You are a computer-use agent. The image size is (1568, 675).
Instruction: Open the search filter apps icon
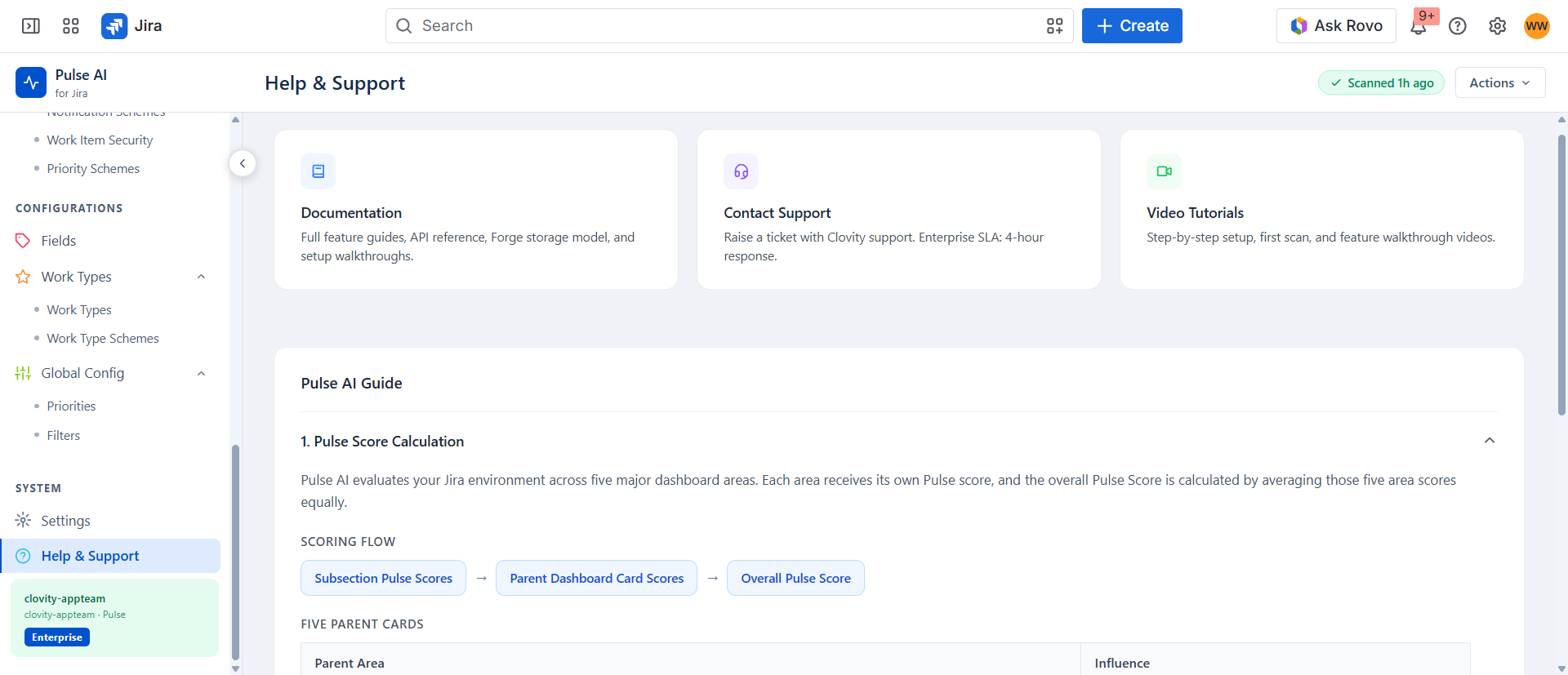pyautogui.click(x=1054, y=26)
